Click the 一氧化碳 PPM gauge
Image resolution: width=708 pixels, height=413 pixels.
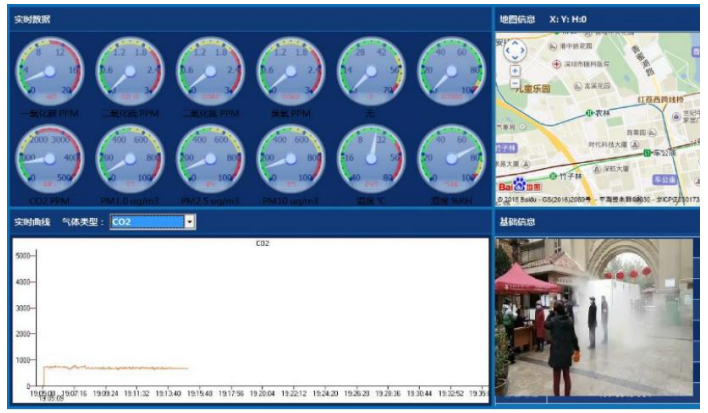point(48,71)
